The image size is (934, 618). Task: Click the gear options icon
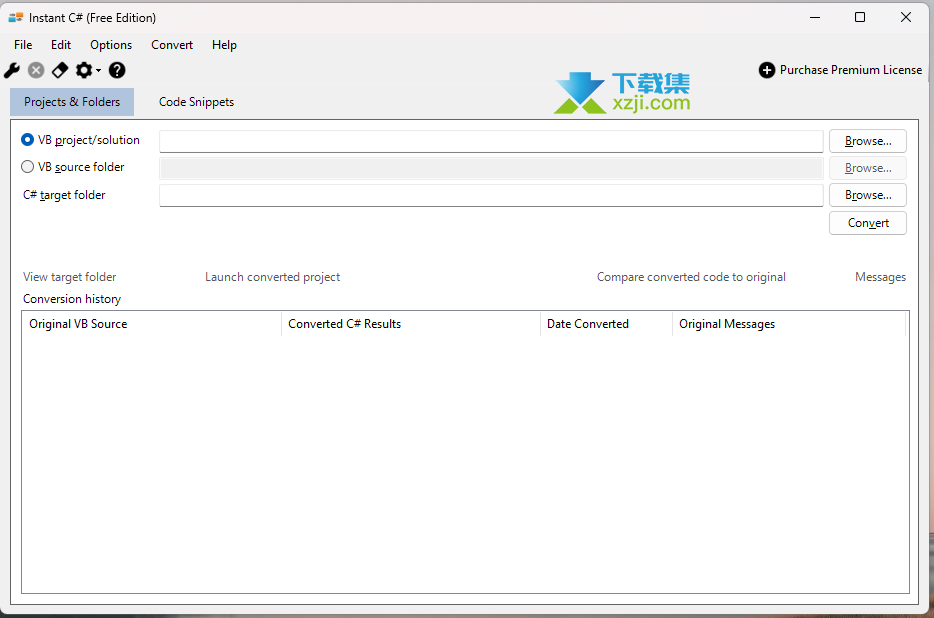coord(84,70)
